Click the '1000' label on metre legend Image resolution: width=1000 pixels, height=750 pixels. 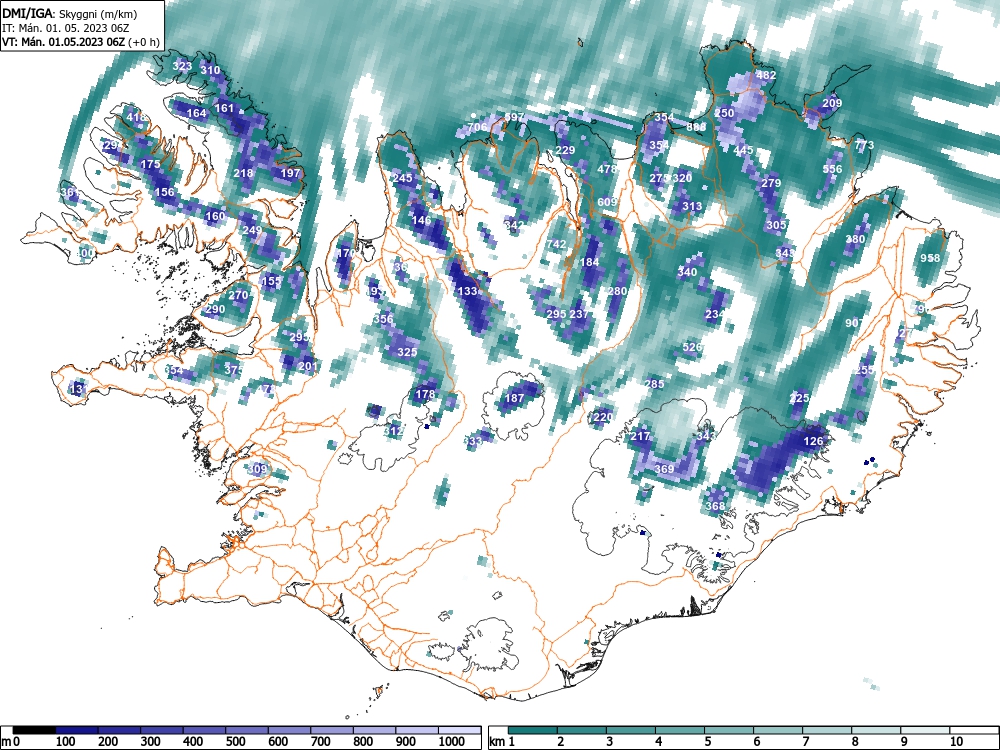(452, 742)
